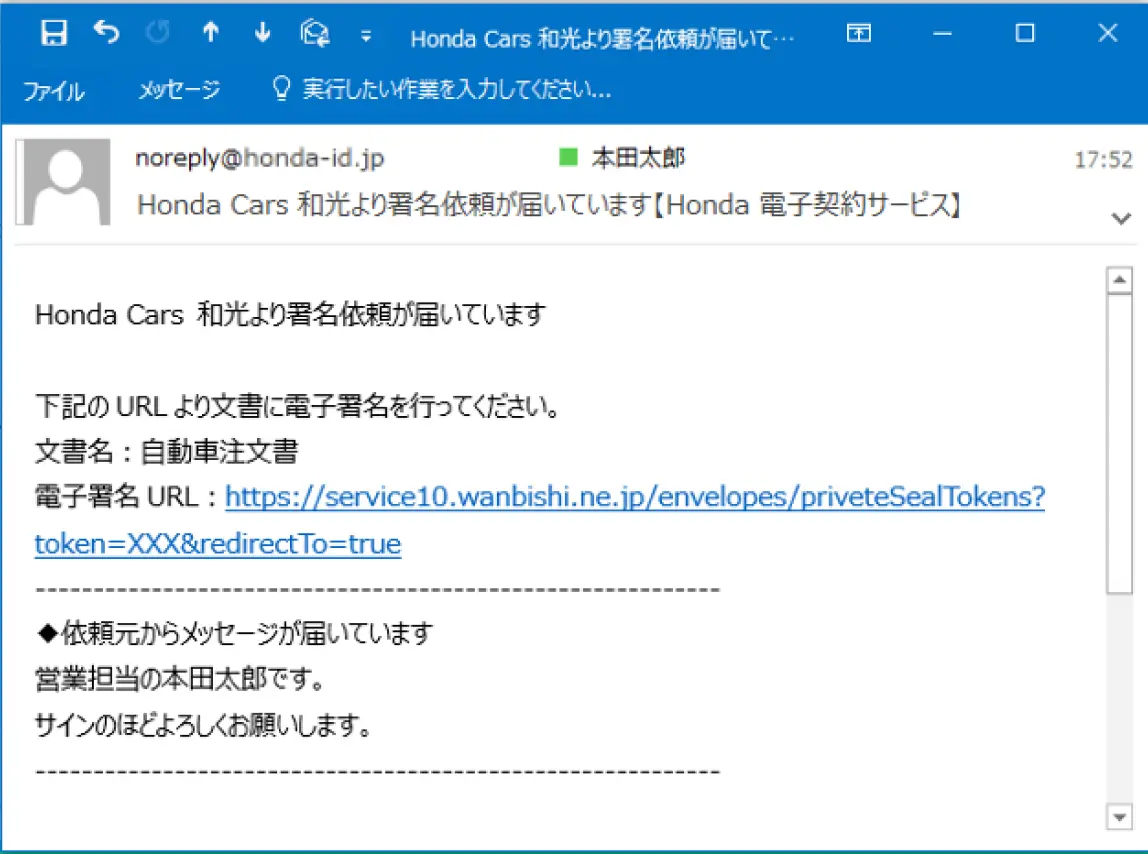Close the message window
This screenshot has width=1148, height=854.
[x=1108, y=32]
